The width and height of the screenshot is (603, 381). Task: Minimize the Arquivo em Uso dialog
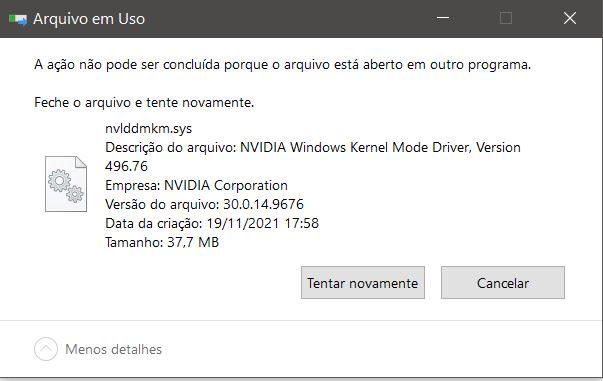click(443, 18)
